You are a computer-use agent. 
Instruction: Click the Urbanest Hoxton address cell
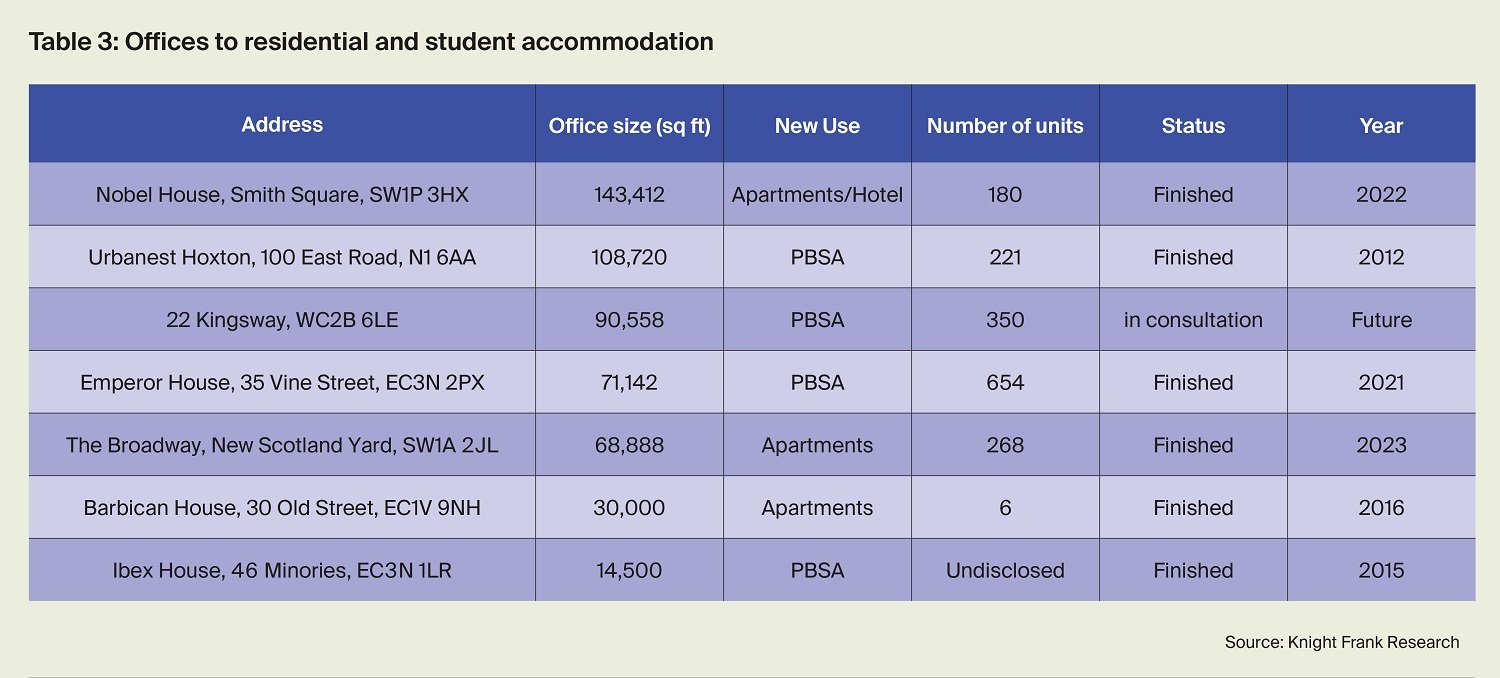point(282,258)
